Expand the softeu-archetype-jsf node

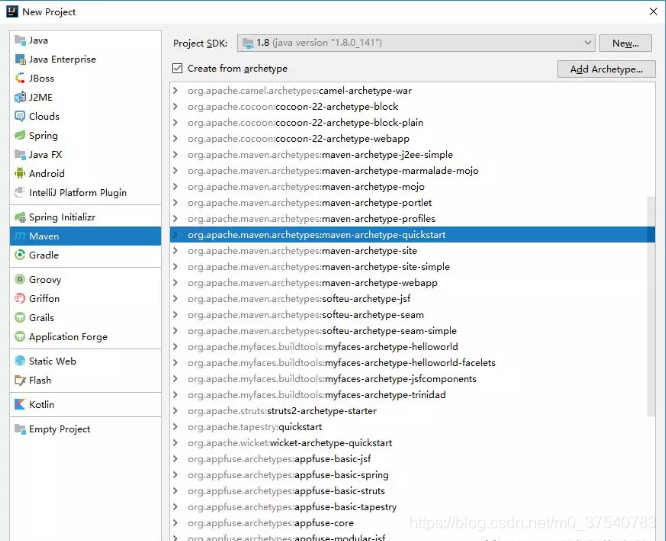(175, 299)
